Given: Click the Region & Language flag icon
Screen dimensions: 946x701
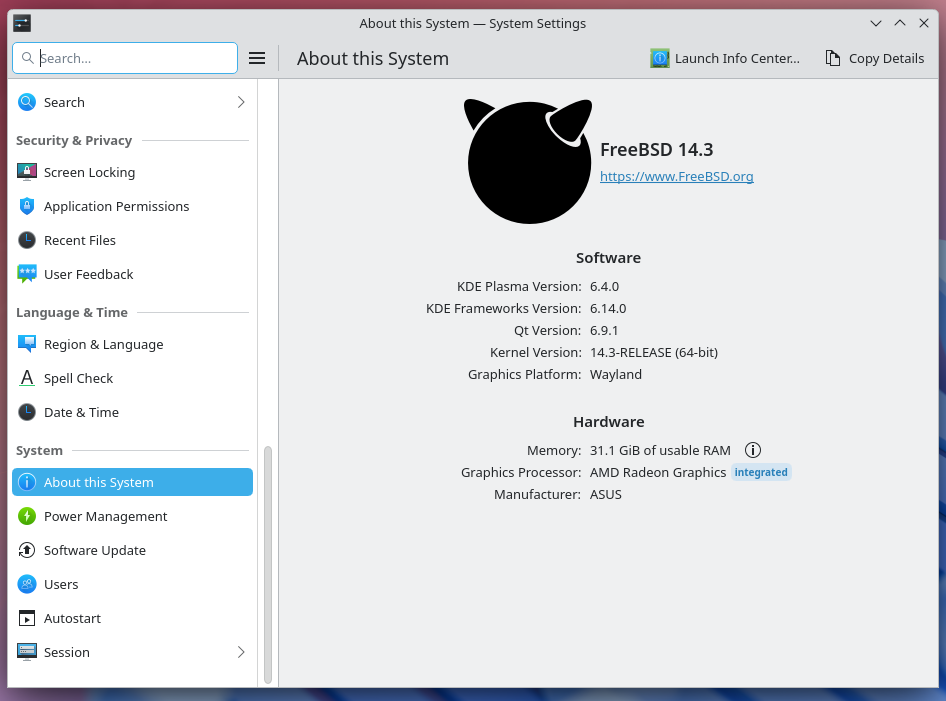Looking at the screenshot, I should pos(27,344).
